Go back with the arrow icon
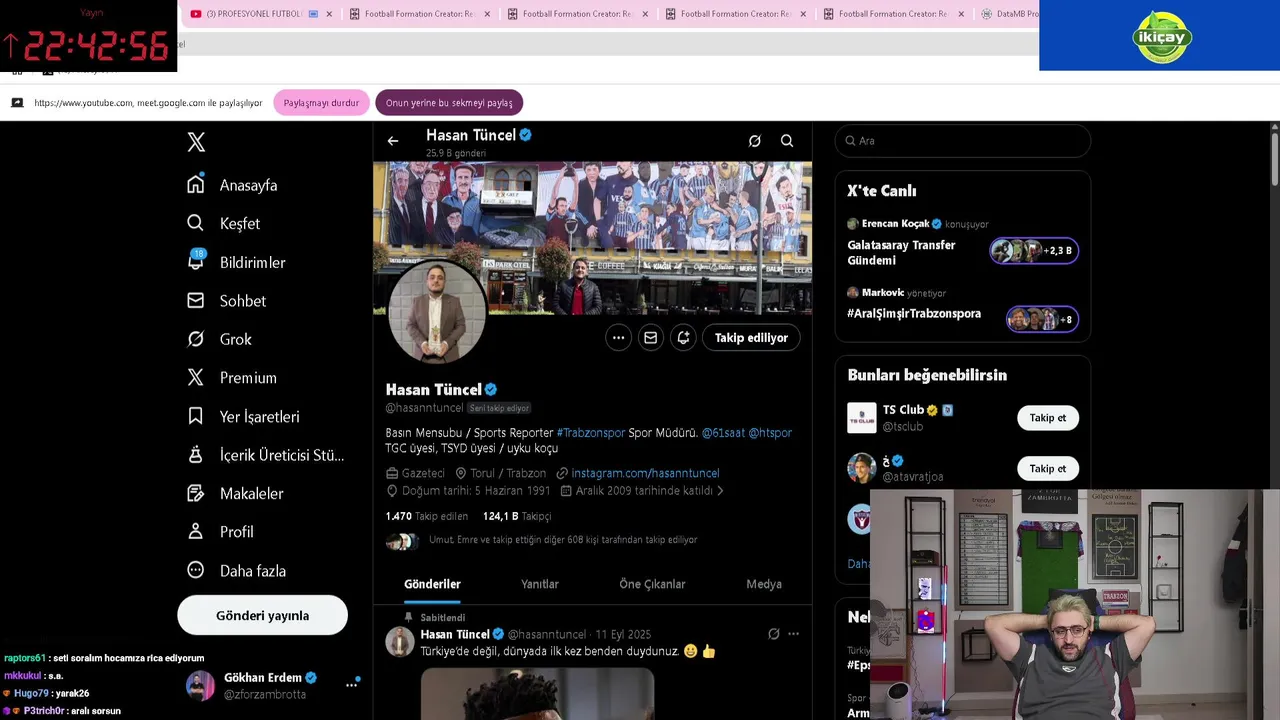 point(393,141)
